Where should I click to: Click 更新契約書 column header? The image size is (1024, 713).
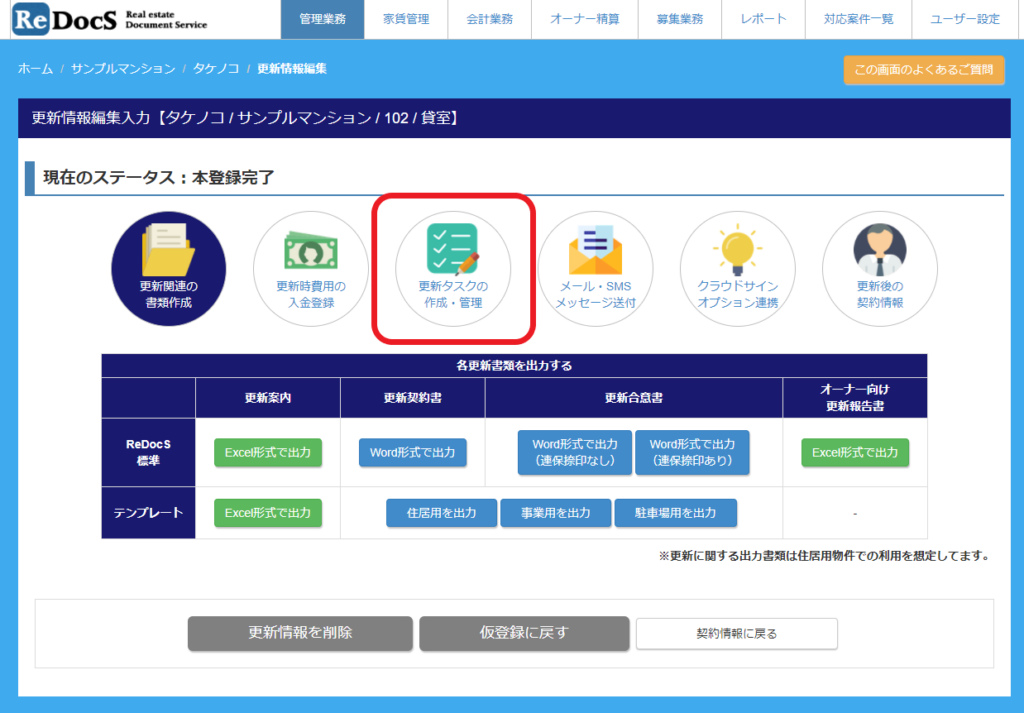pyautogui.click(x=413, y=398)
